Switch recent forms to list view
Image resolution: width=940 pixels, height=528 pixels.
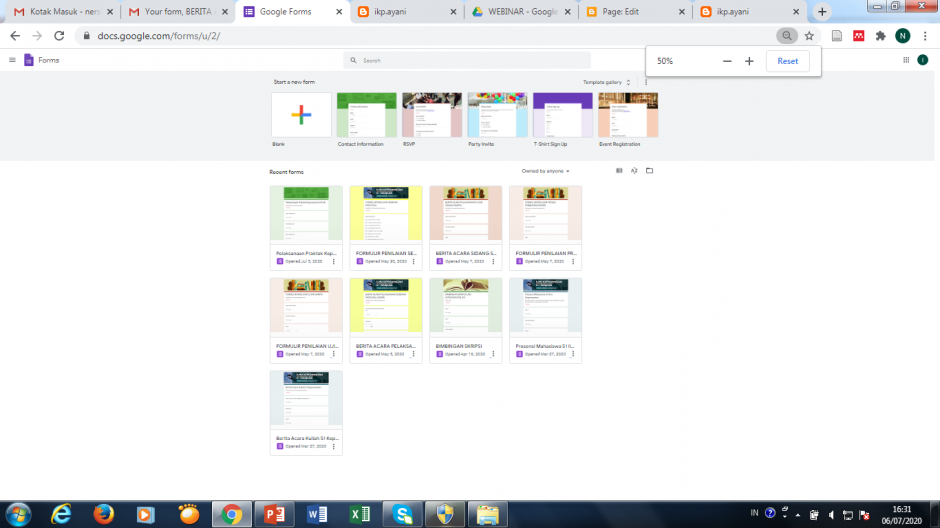(619, 171)
